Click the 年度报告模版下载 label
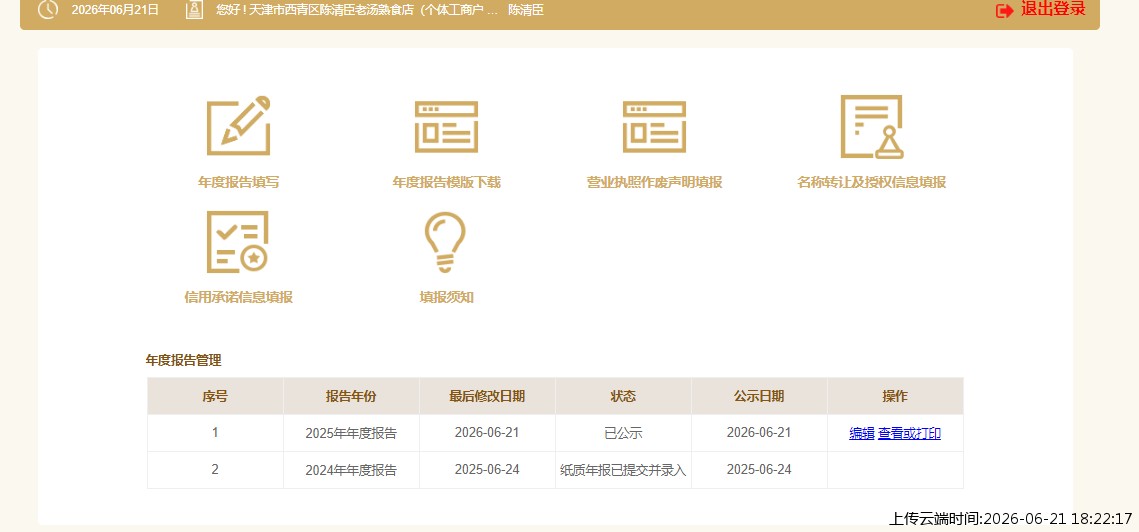Viewport: 1139px width, 532px height. coord(446,182)
